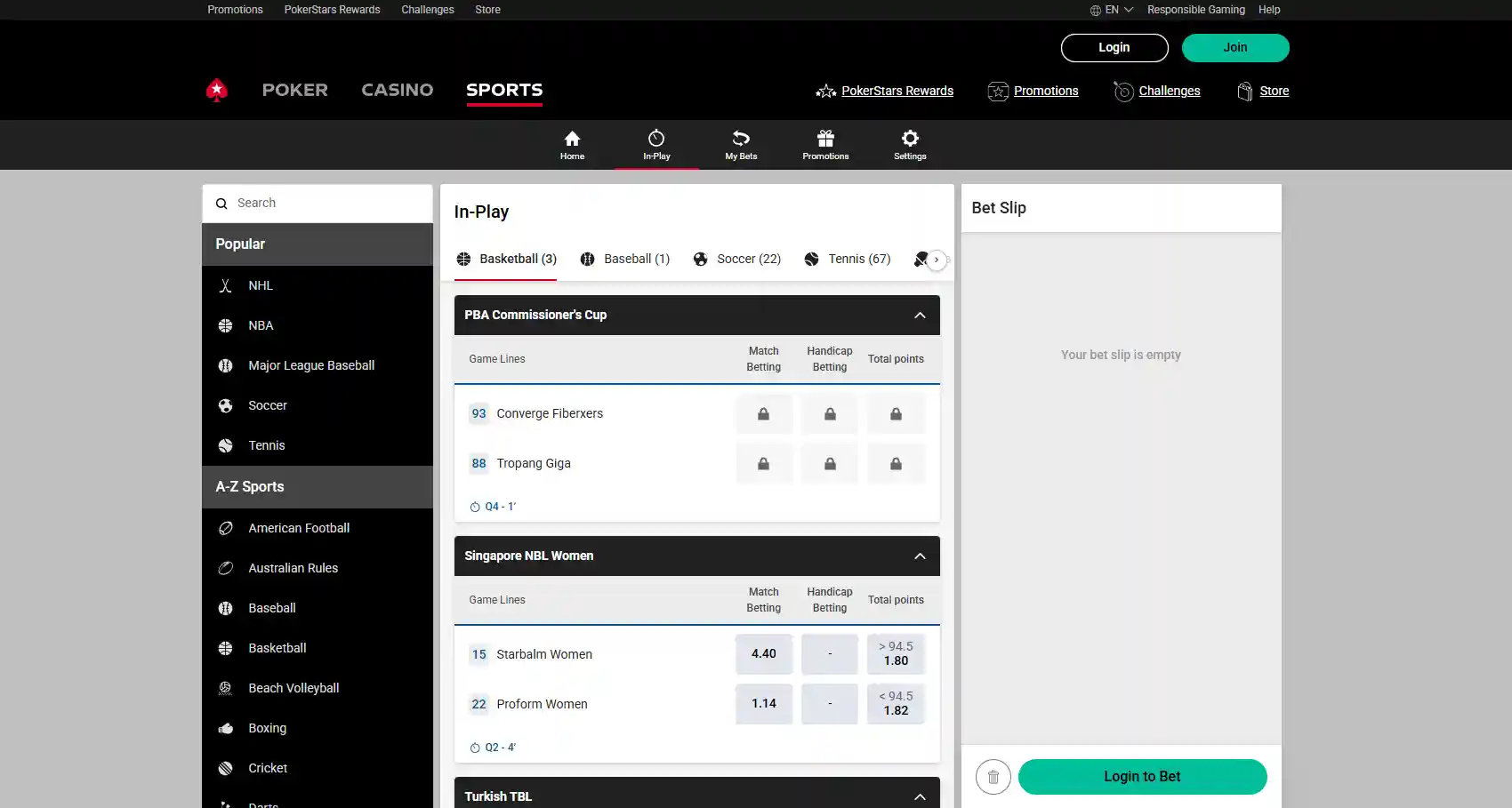
Task: Click Starbalm Women handicap dash cell
Action: [x=830, y=654]
